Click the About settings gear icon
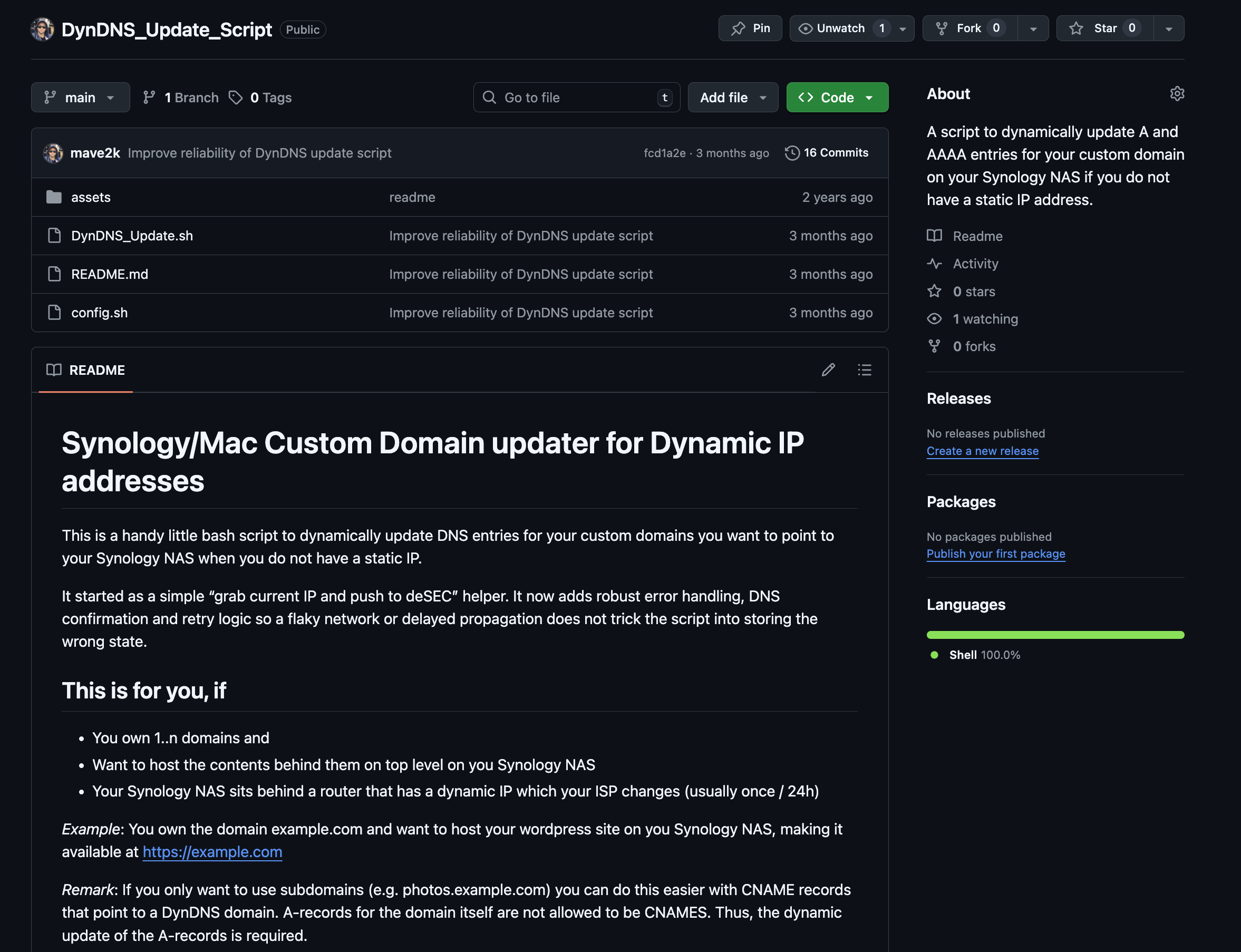1241x952 pixels. click(1177, 93)
